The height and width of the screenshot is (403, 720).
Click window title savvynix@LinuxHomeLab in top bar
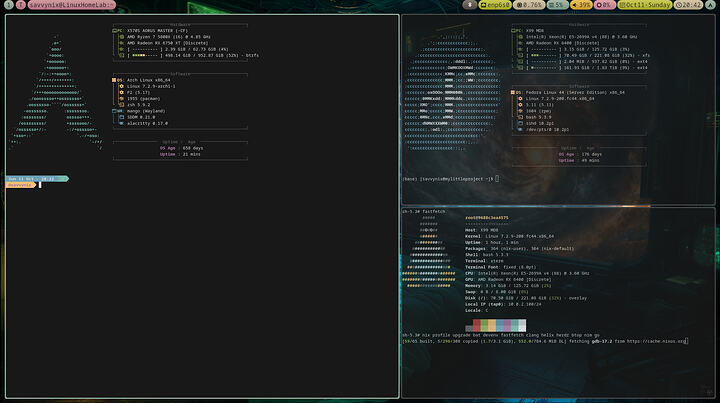[72, 5]
